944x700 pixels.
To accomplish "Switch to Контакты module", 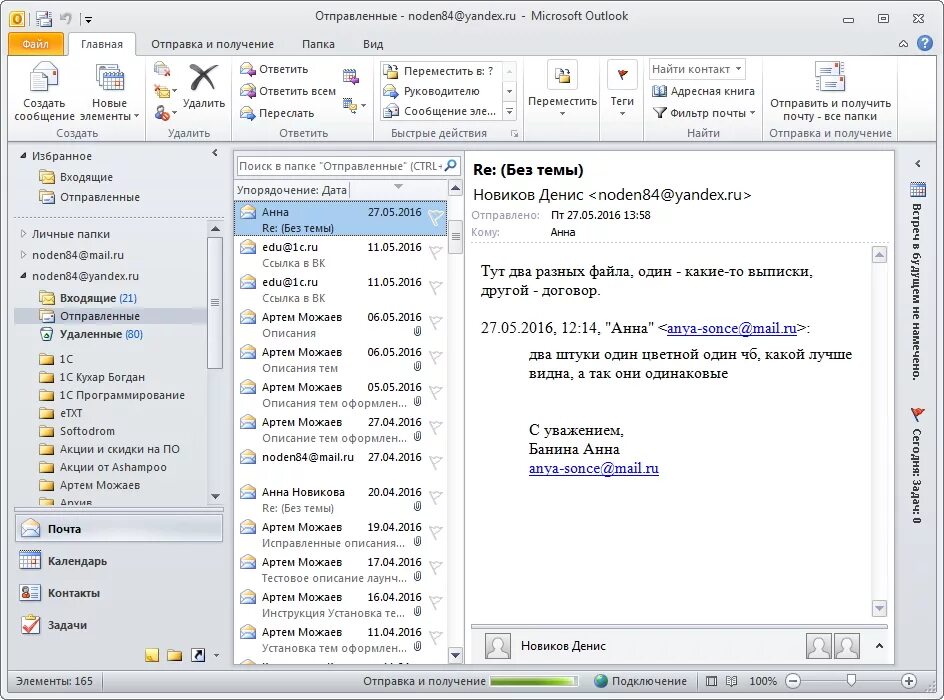I will pos(119,593).
